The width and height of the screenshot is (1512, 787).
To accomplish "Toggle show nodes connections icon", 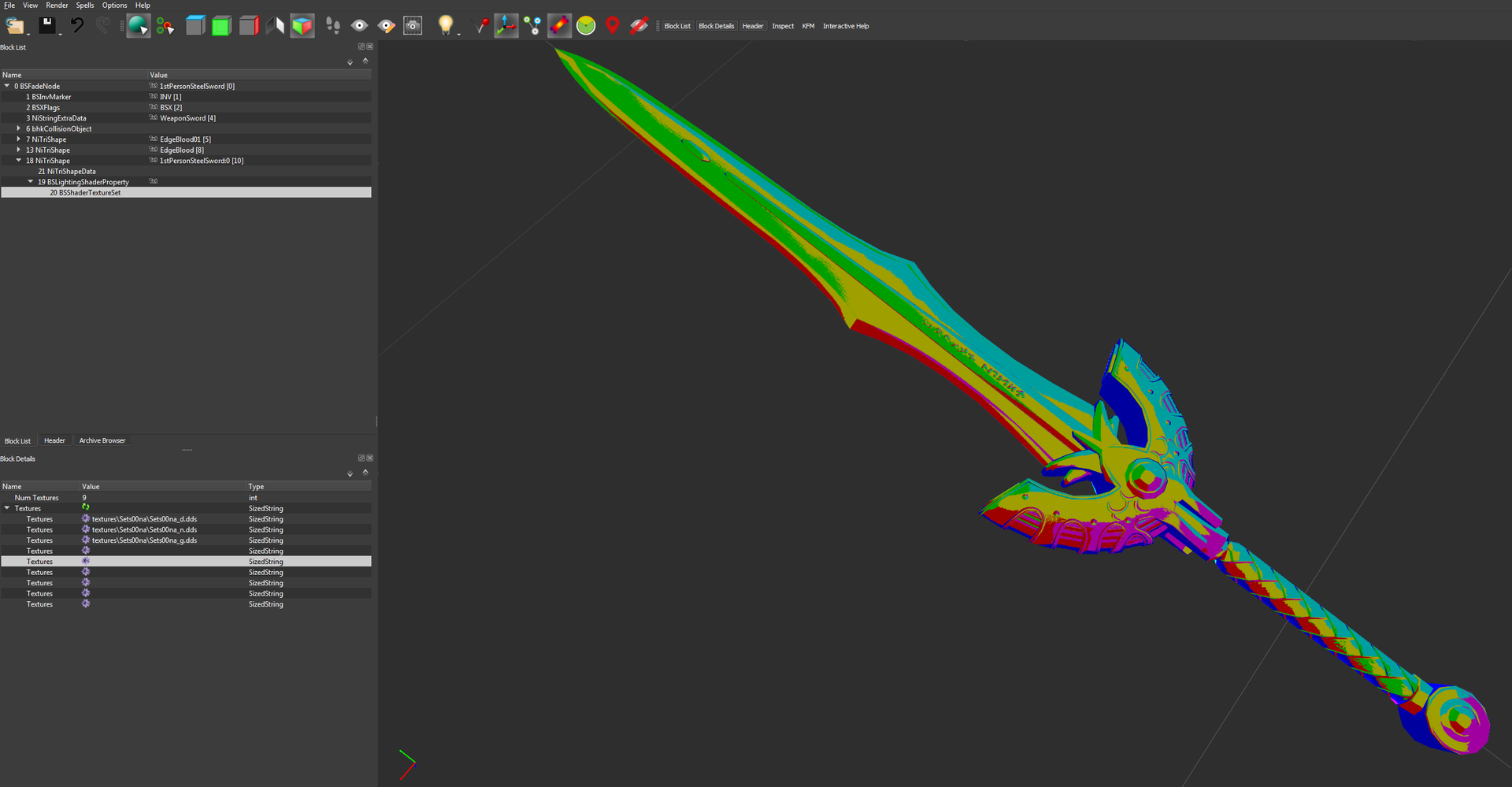I will click(533, 26).
